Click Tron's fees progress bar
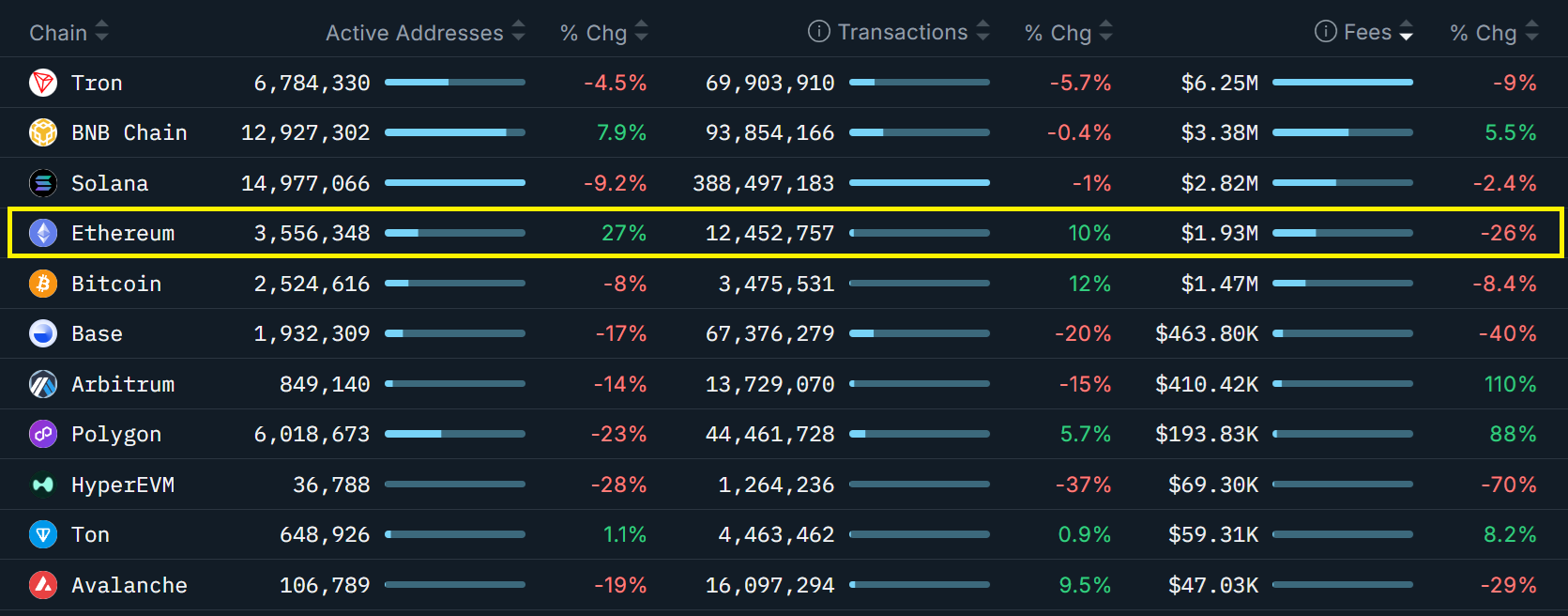 (x=1342, y=83)
